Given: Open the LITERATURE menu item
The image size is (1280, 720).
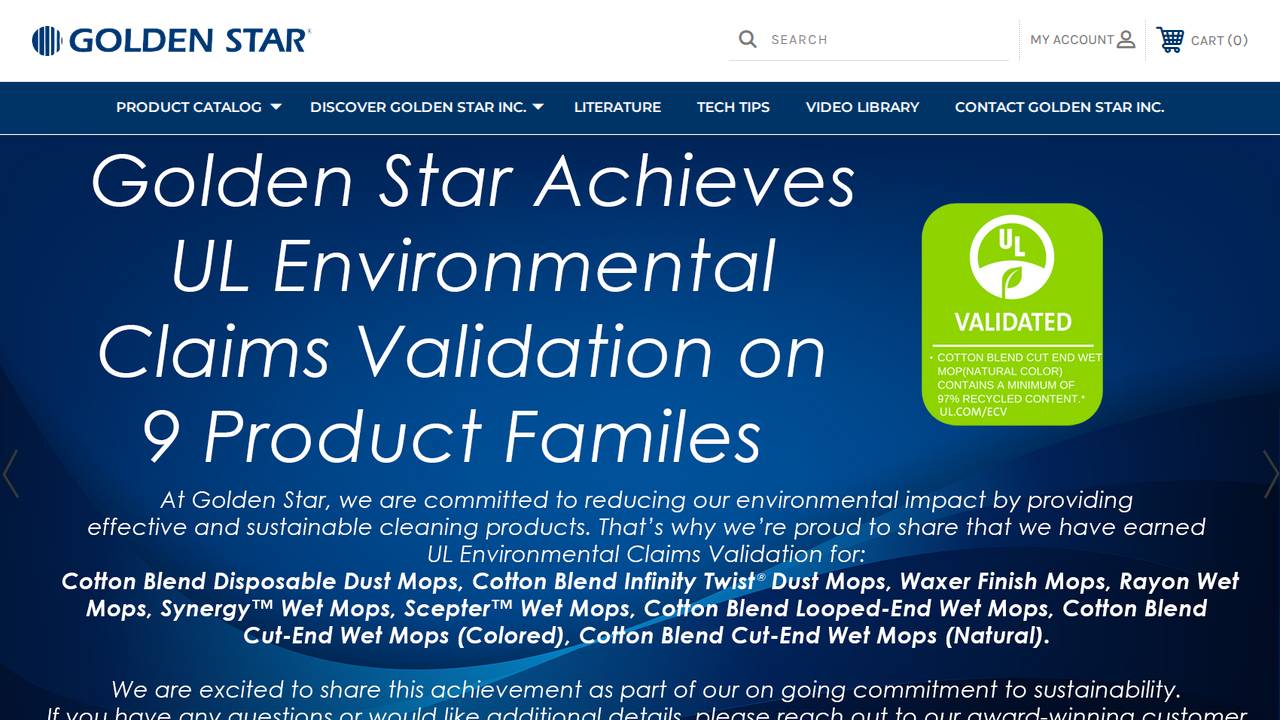Looking at the screenshot, I should tap(617, 107).
